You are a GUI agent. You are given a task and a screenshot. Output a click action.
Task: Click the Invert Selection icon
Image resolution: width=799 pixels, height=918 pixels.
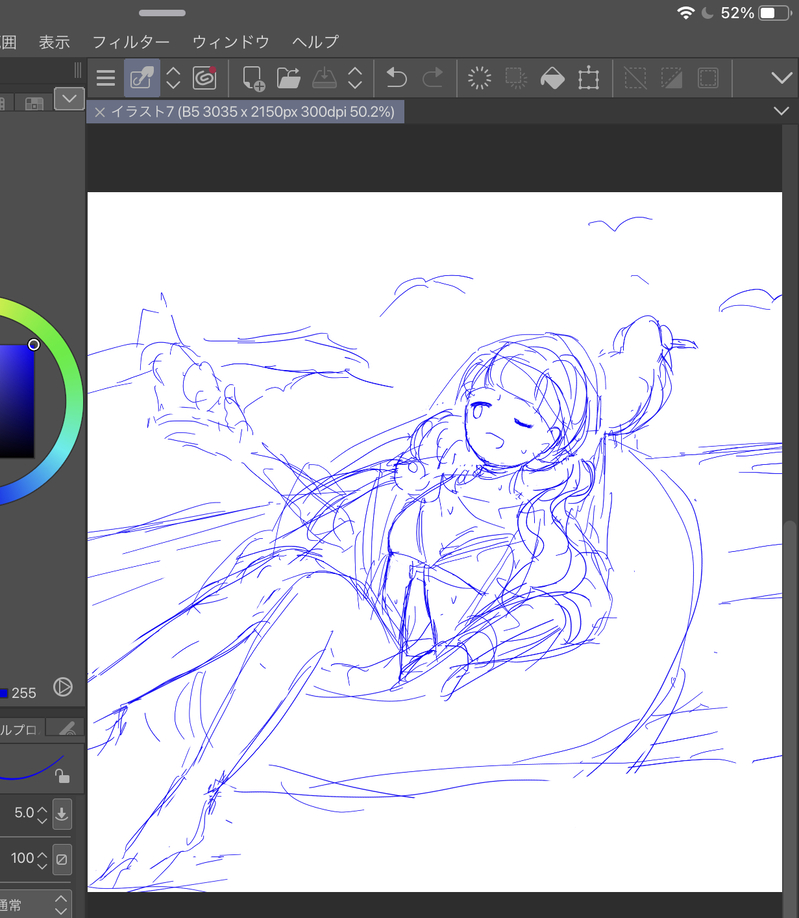point(671,78)
